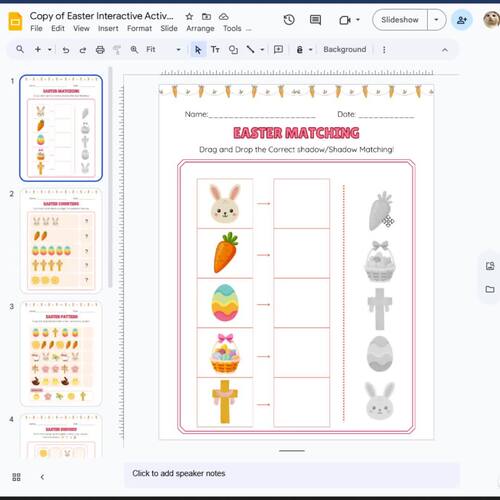
Task: Select the gray bunny shadow image
Action: 380,401
